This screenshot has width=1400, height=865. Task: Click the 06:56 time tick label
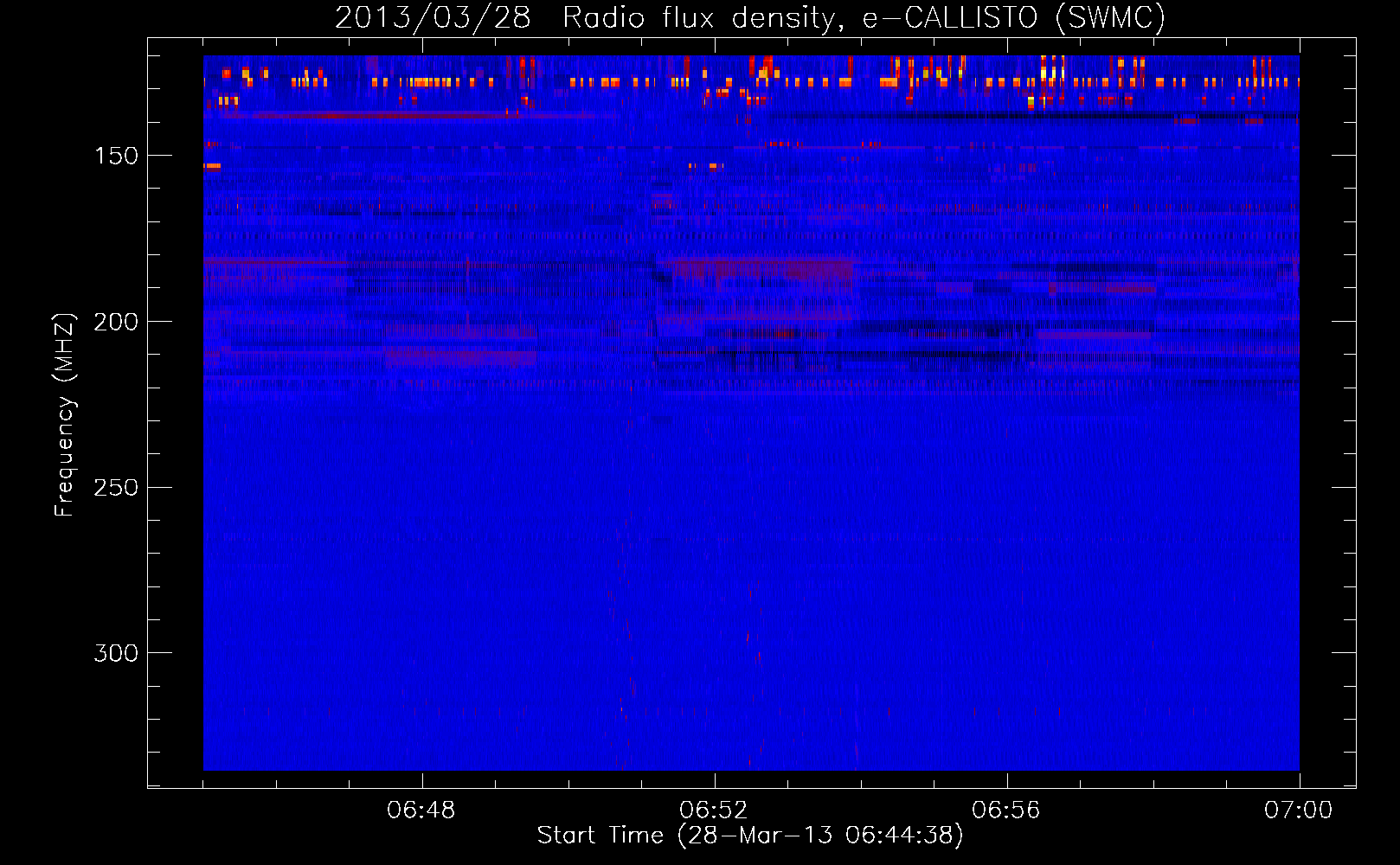click(1006, 811)
